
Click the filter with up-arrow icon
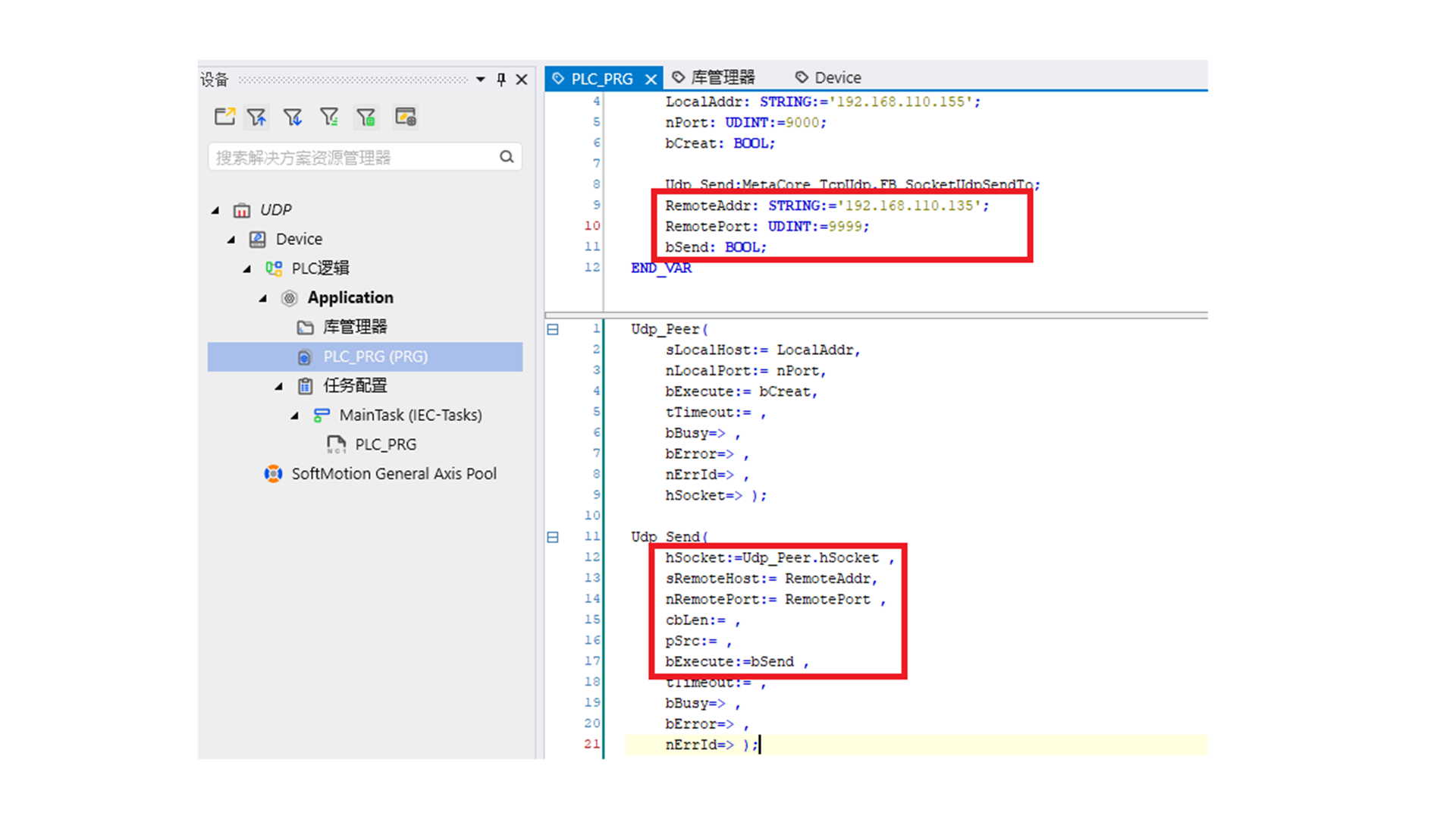[x=256, y=117]
